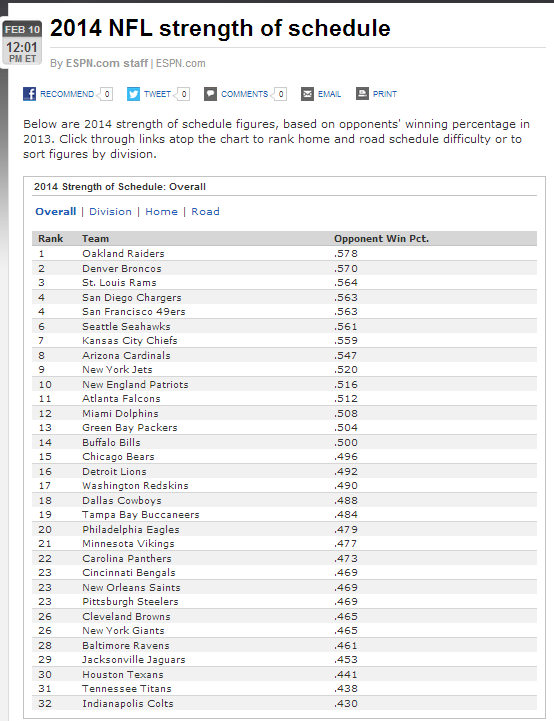Screen dimensions: 554x721
Task: Click the Tweet count bubble
Action: click(183, 94)
